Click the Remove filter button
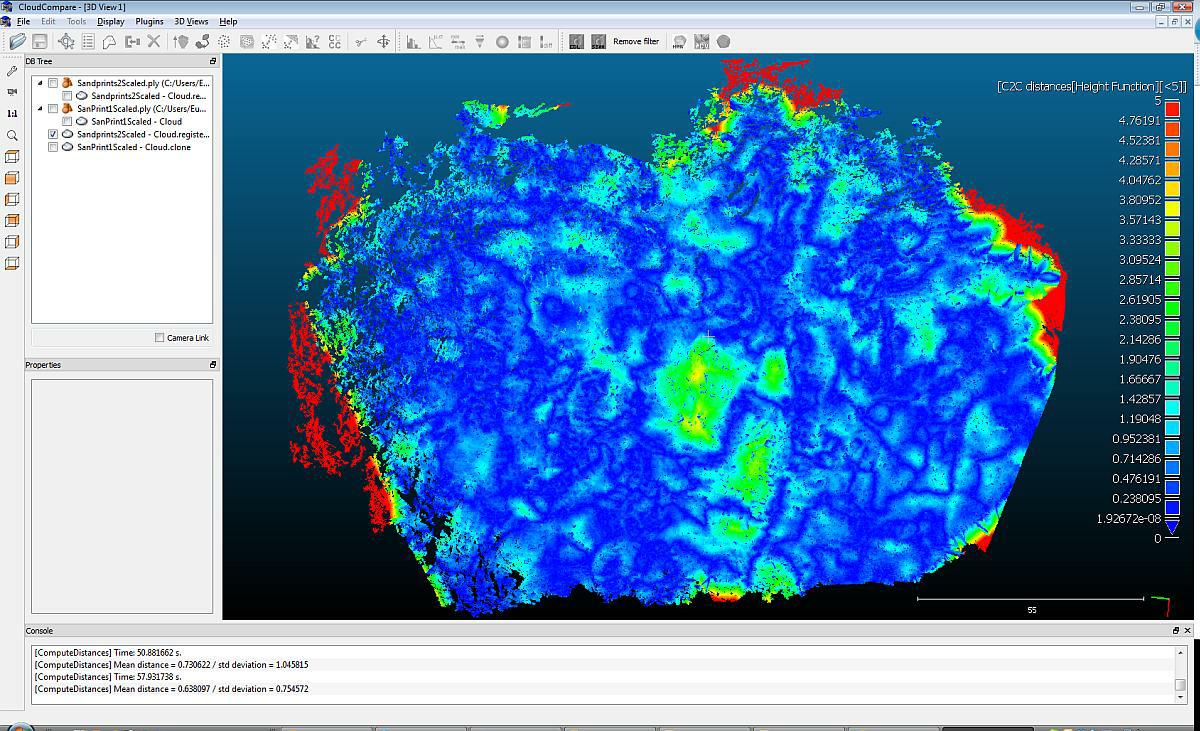The image size is (1200, 731). 636,41
